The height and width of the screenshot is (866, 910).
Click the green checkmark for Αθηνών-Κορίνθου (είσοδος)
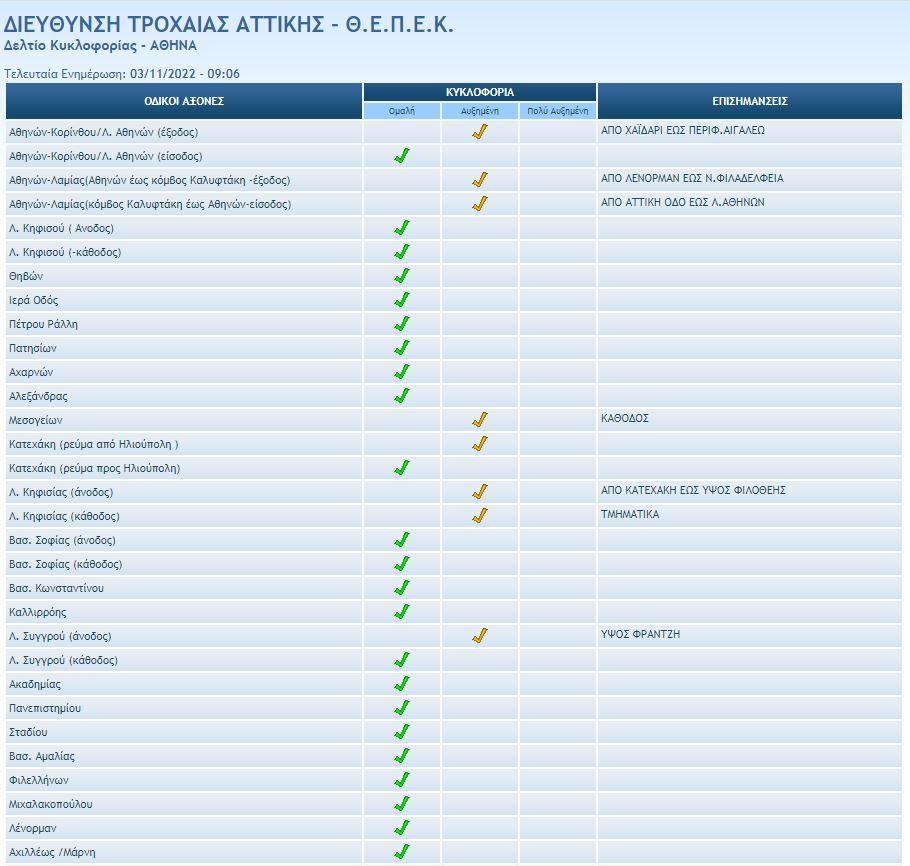pos(402,156)
